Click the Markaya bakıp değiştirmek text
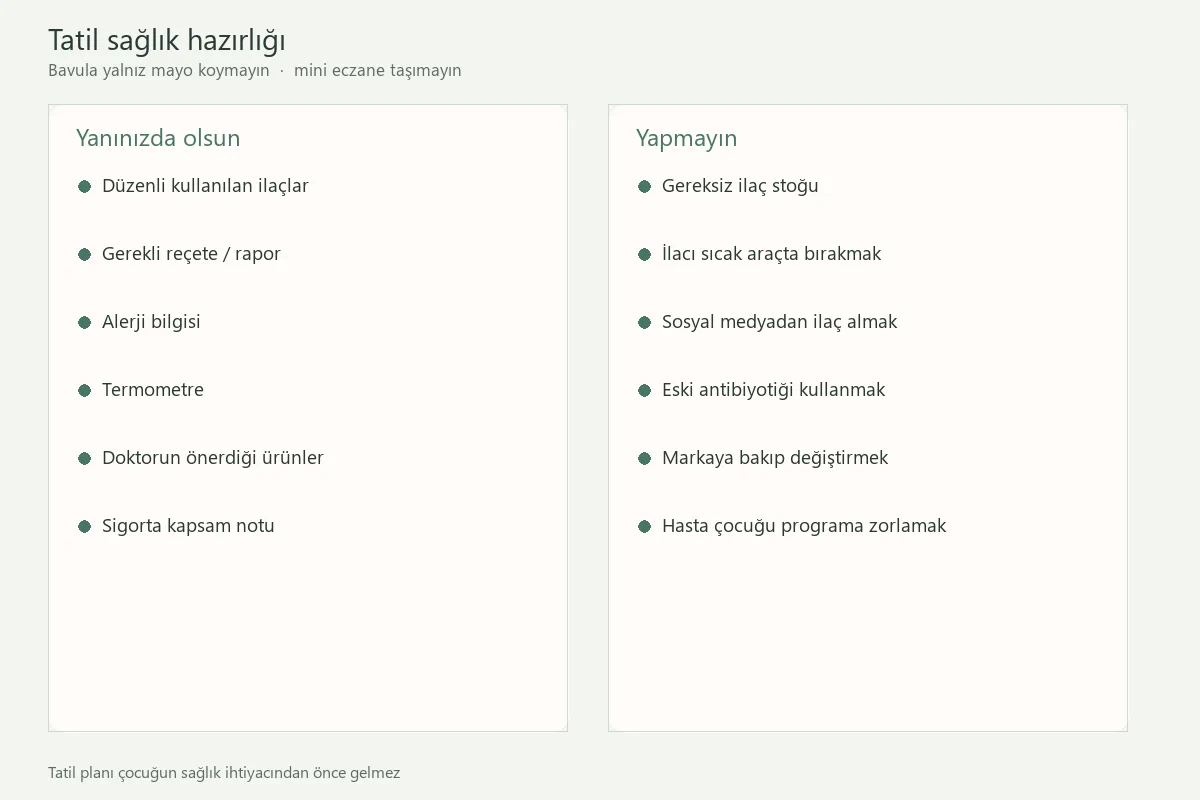 coord(775,458)
